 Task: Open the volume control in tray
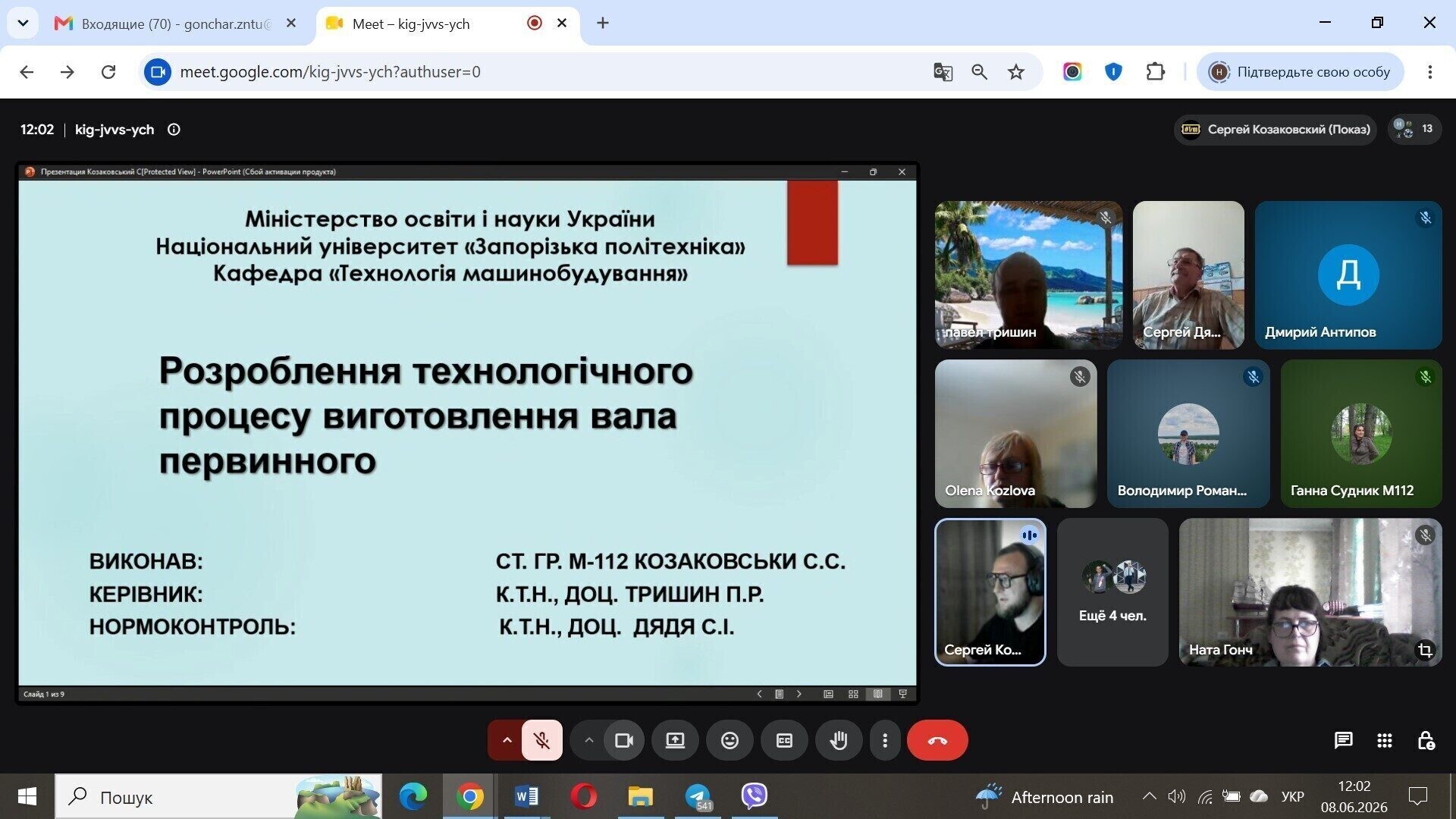click(x=1176, y=796)
